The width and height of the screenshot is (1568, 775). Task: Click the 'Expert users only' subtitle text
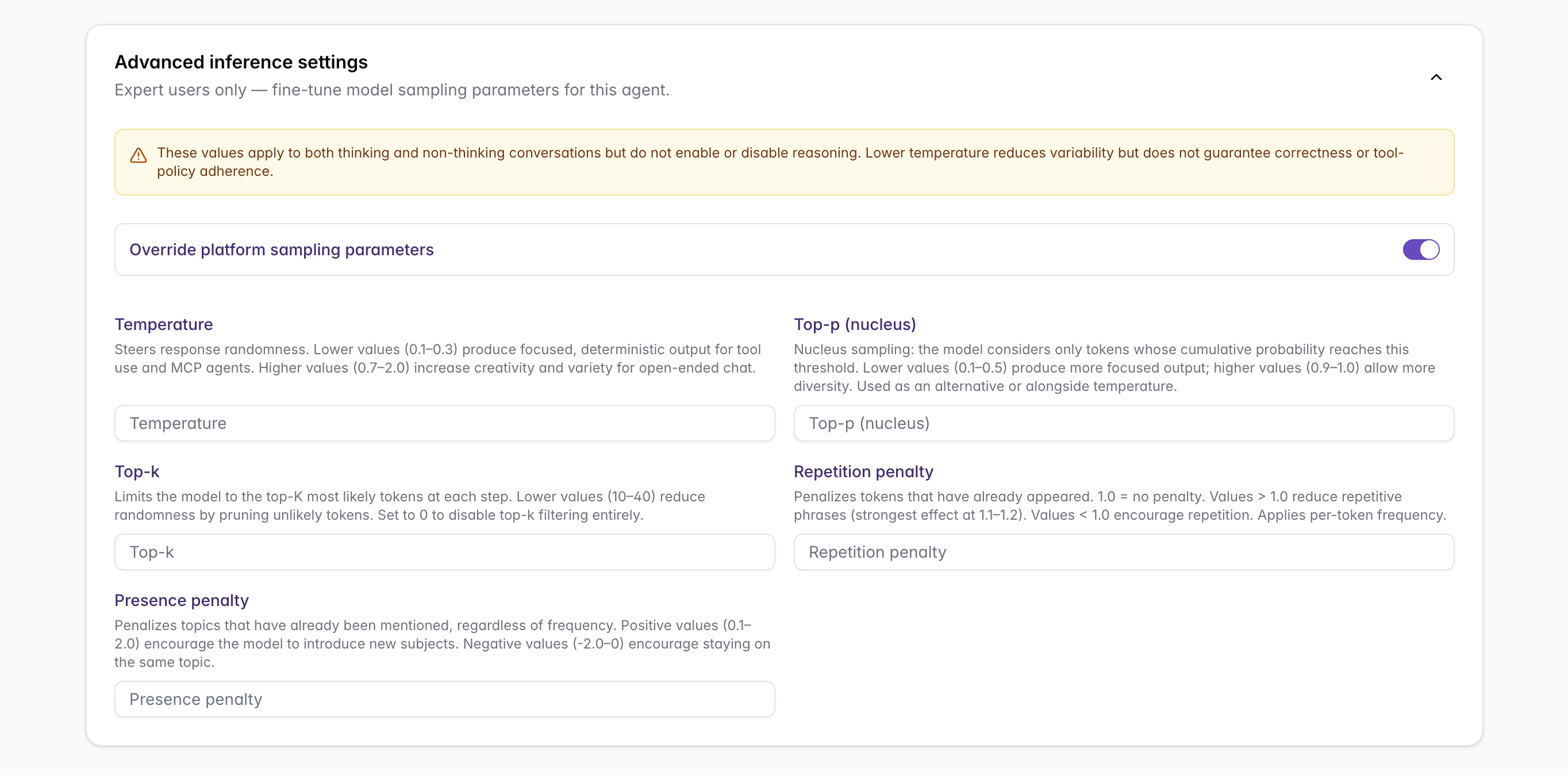tap(392, 90)
